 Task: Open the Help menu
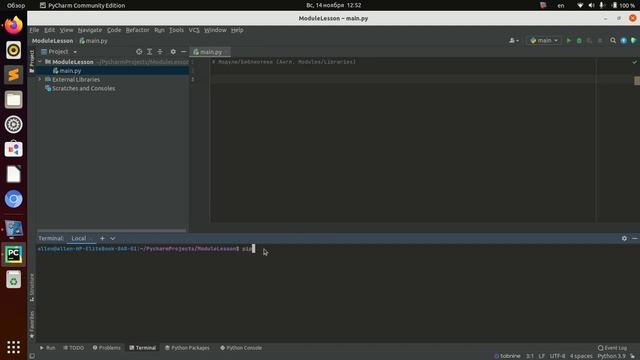pyautogui.click(x=237, y=30)
